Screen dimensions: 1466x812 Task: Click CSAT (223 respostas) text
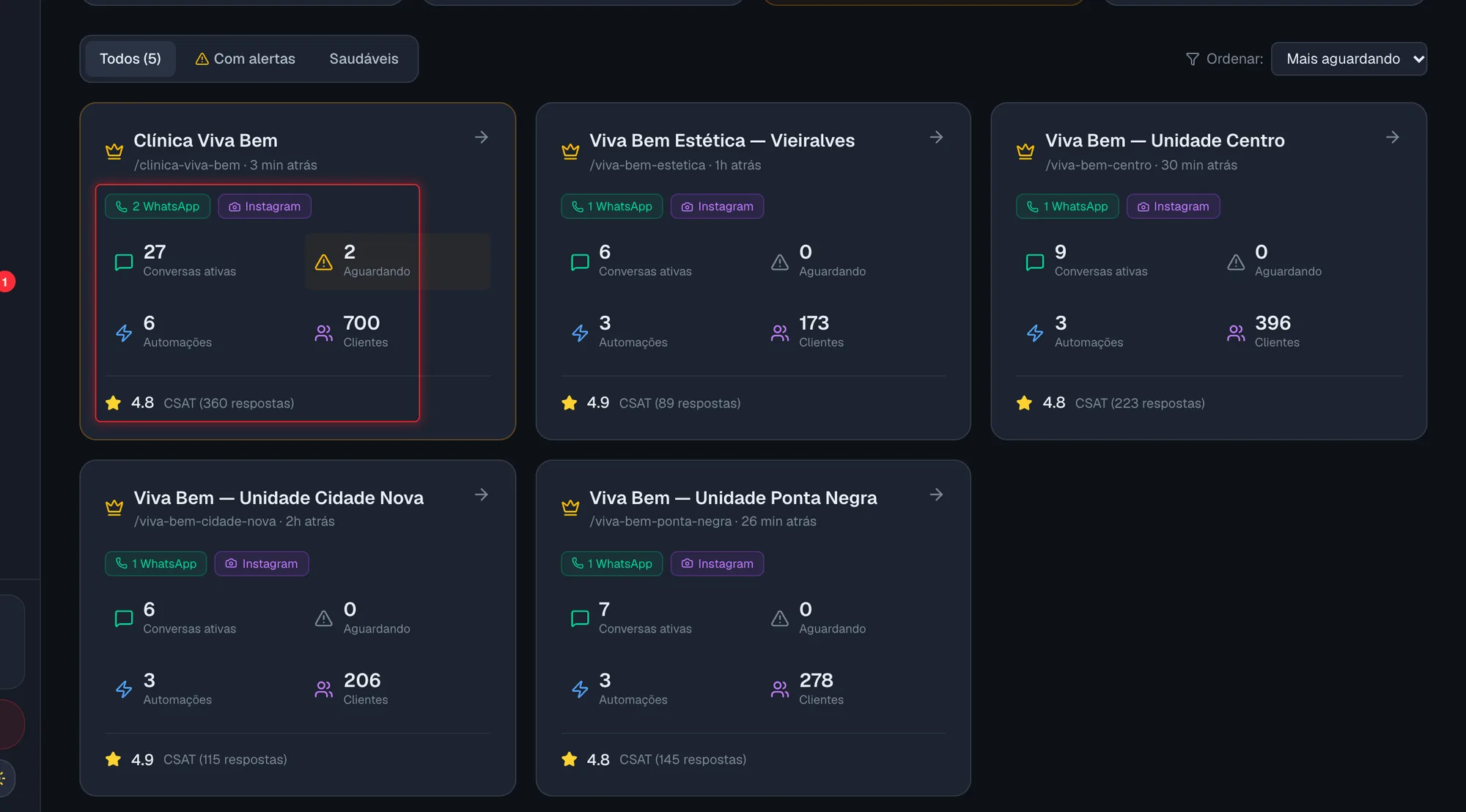1140,403
